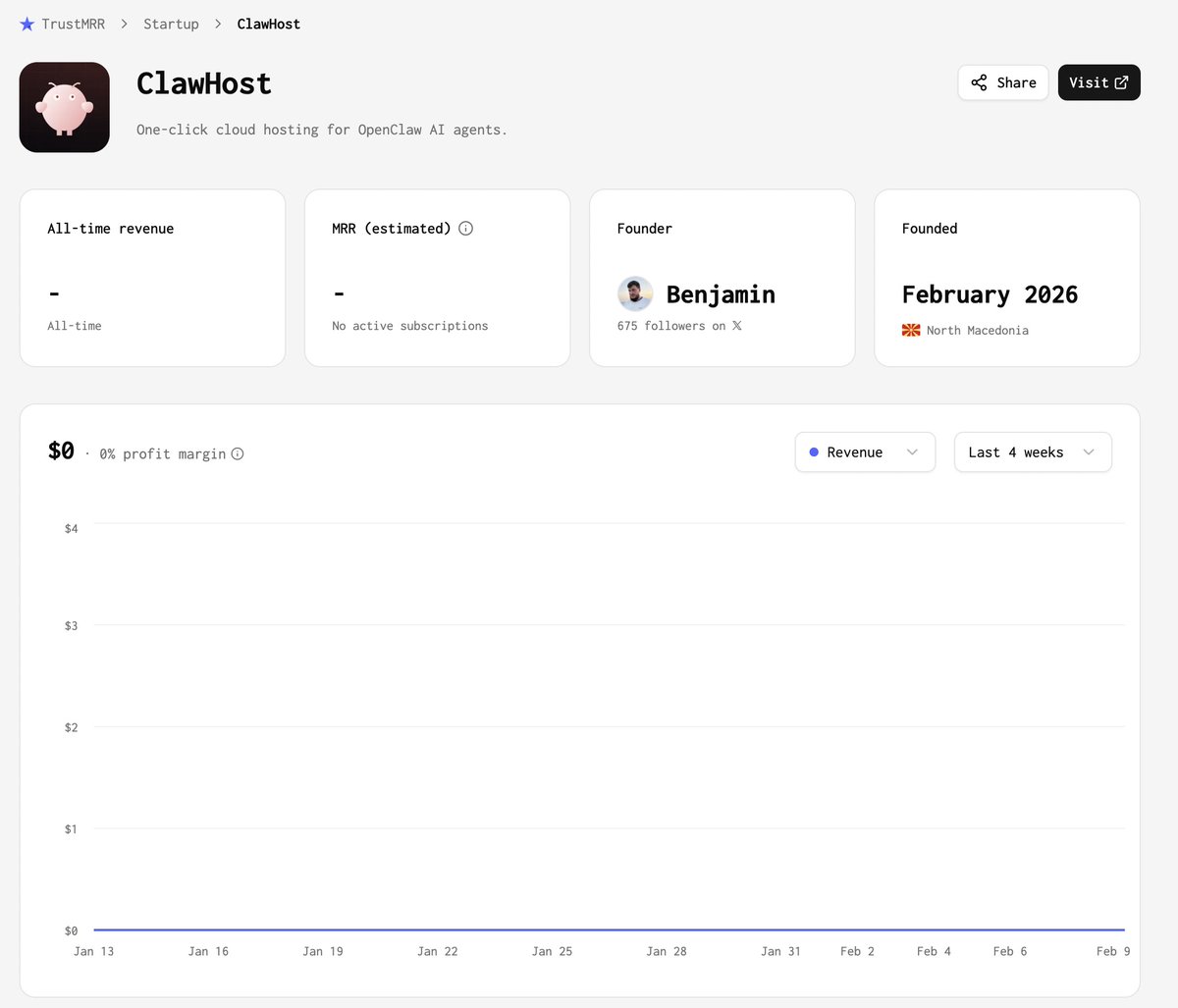Open the MRR estimated info icon

pos(466,229)
